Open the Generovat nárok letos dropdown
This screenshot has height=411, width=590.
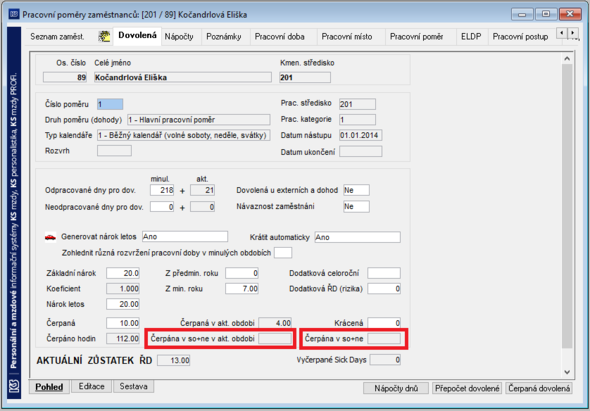point(185,237)
